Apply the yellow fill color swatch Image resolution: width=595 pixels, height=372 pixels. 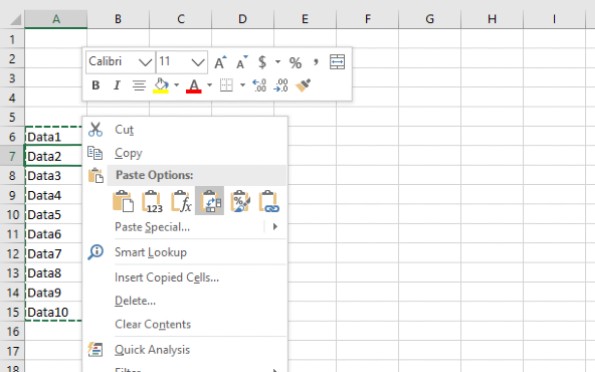161,85
